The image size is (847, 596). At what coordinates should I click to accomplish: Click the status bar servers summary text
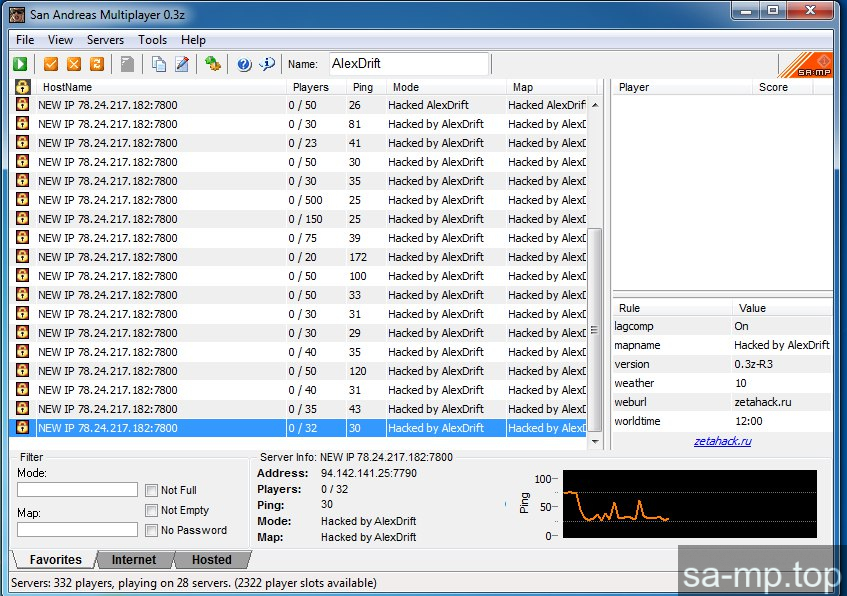[193, 583]
